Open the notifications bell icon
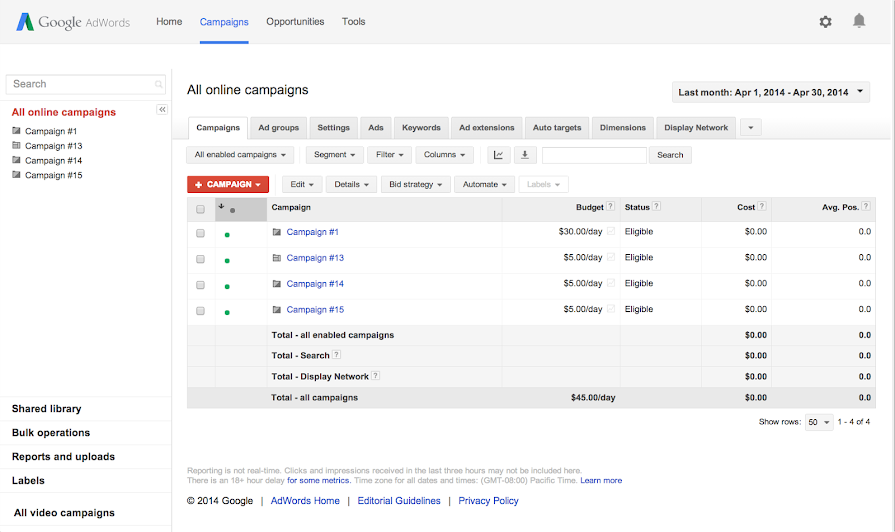This screenshot has height=532, width=895. [x=859, y=21]
